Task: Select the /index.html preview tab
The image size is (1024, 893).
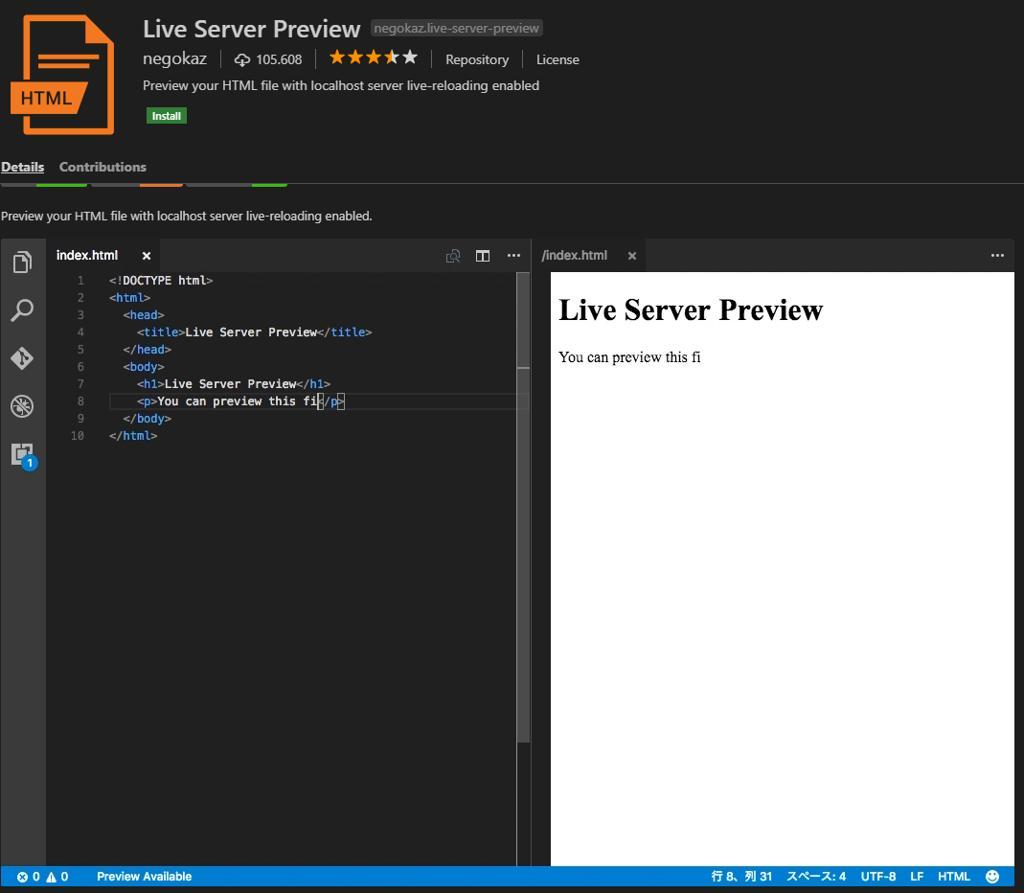Action: (x=575, y=255)
